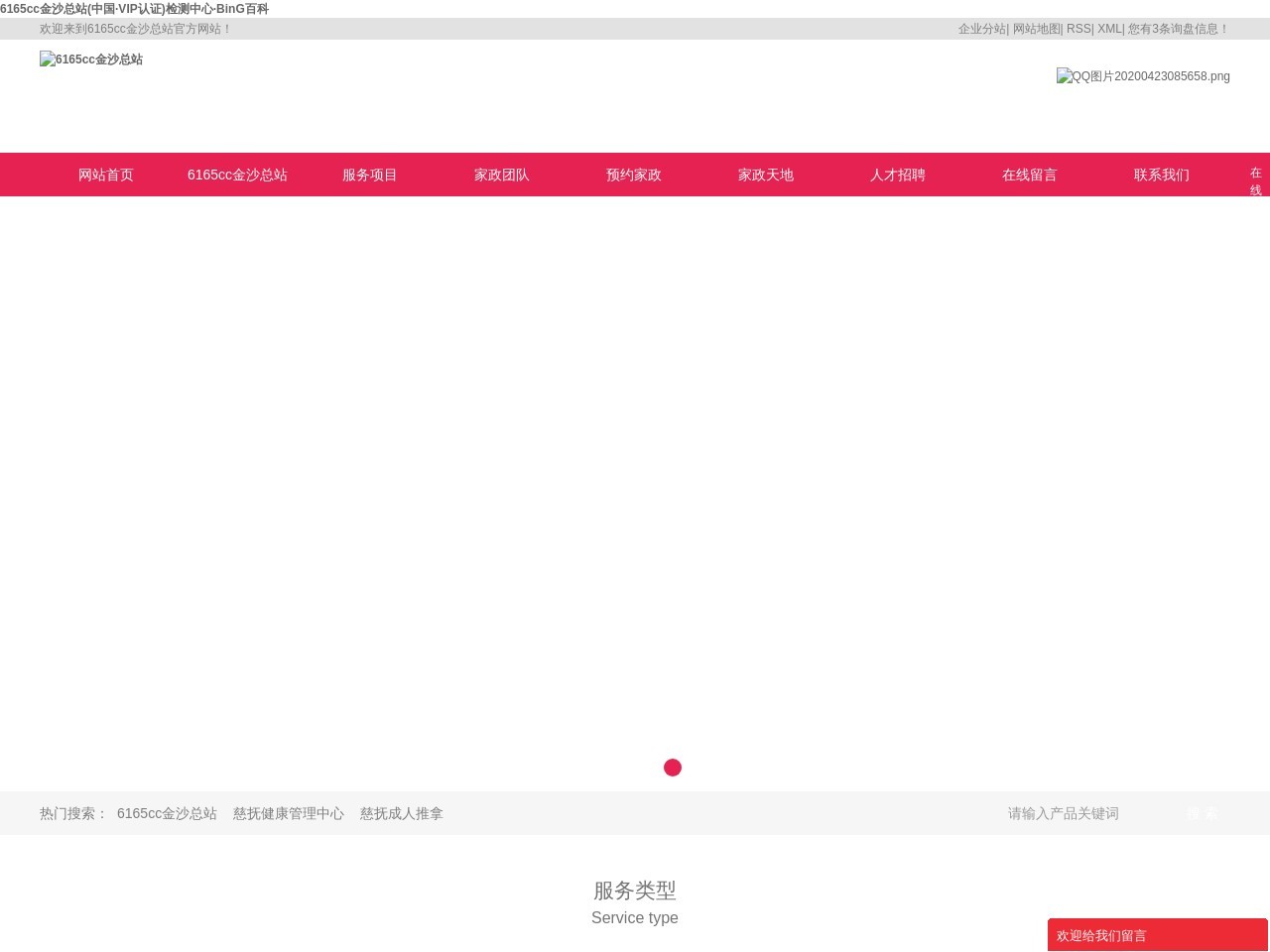Click 企业分站 in the top bar

coord(980,29)
